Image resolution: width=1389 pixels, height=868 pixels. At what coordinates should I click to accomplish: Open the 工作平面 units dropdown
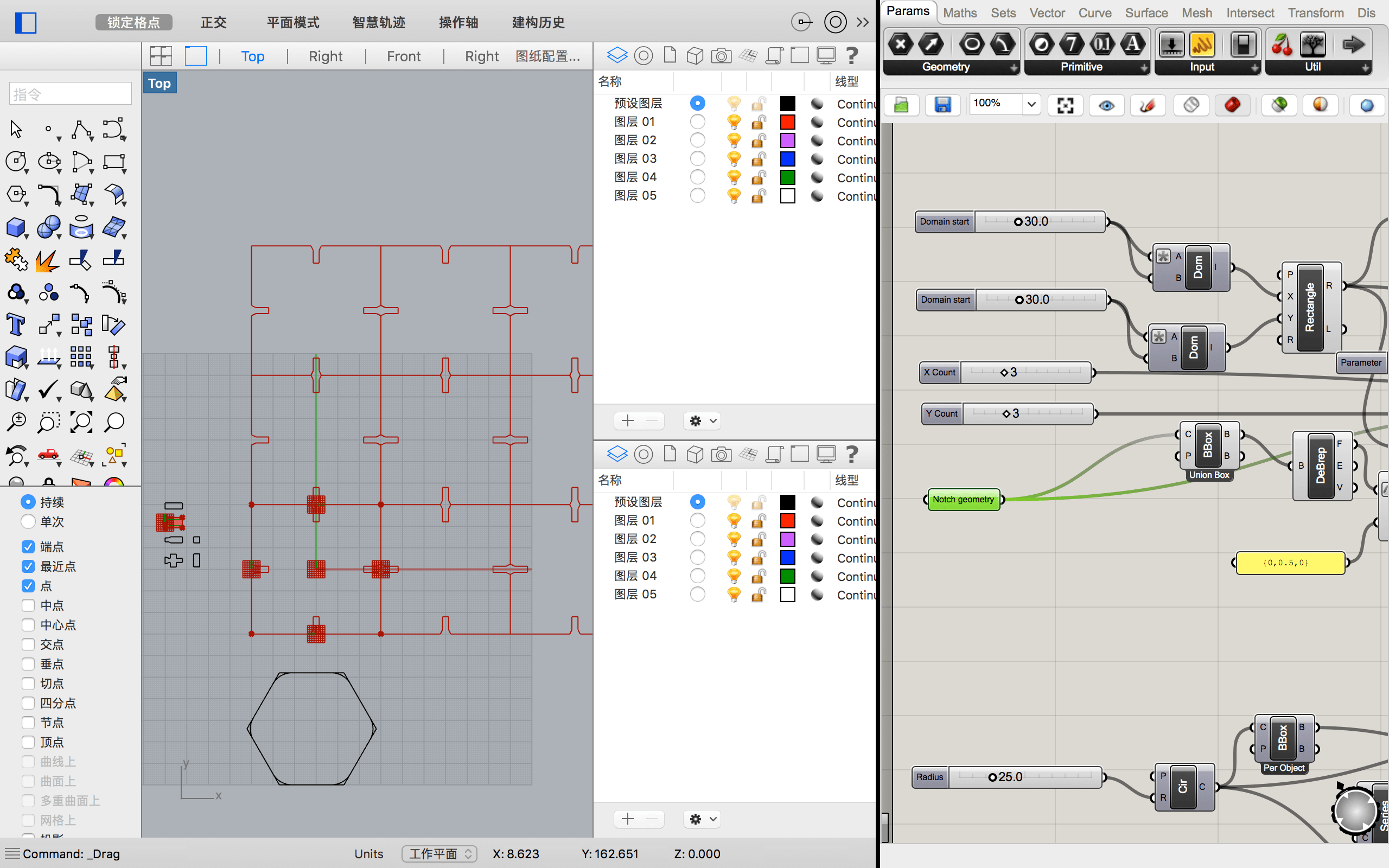point(439,854)
